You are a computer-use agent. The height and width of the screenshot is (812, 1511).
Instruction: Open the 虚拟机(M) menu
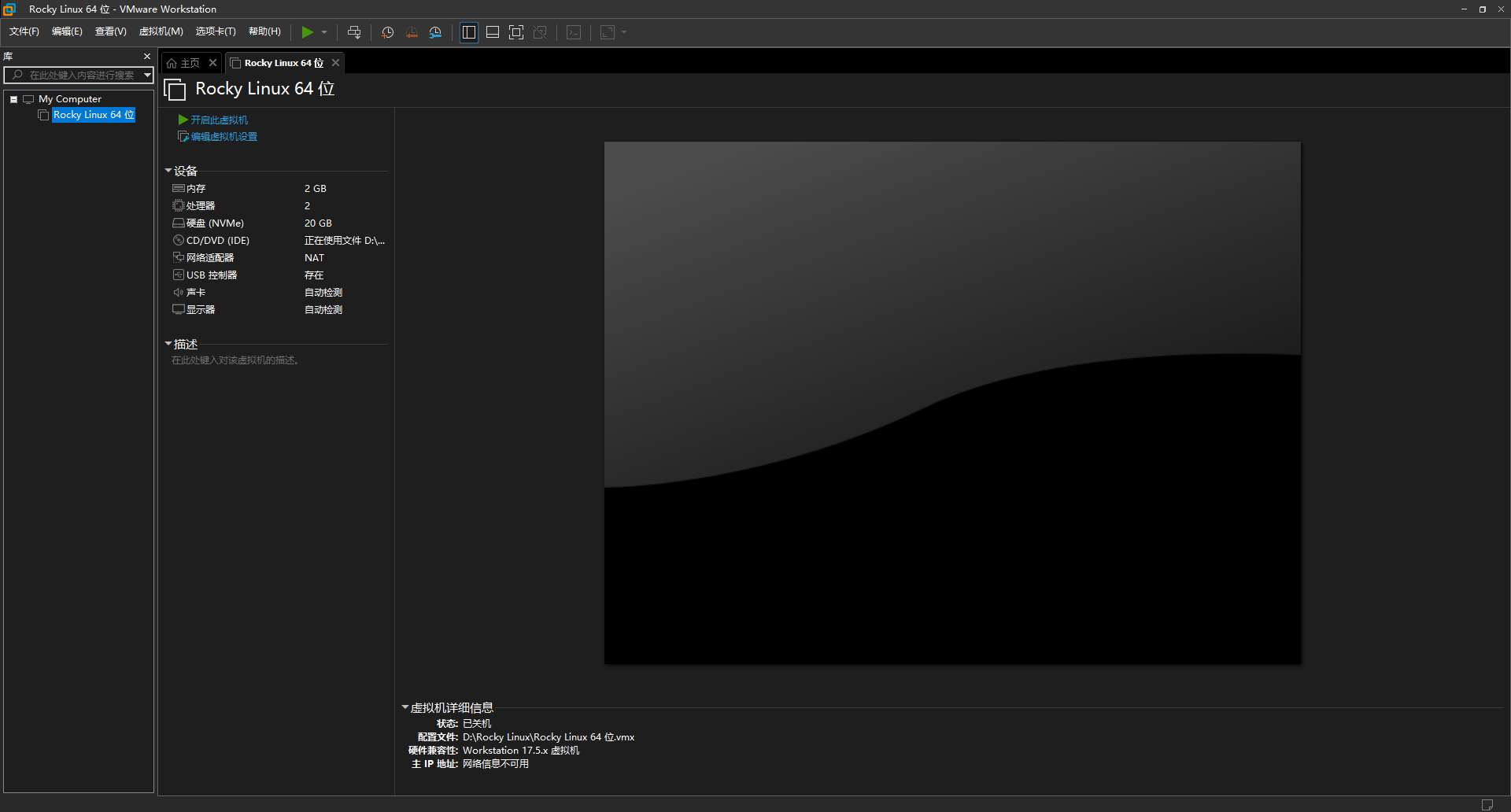coord(161,31)
